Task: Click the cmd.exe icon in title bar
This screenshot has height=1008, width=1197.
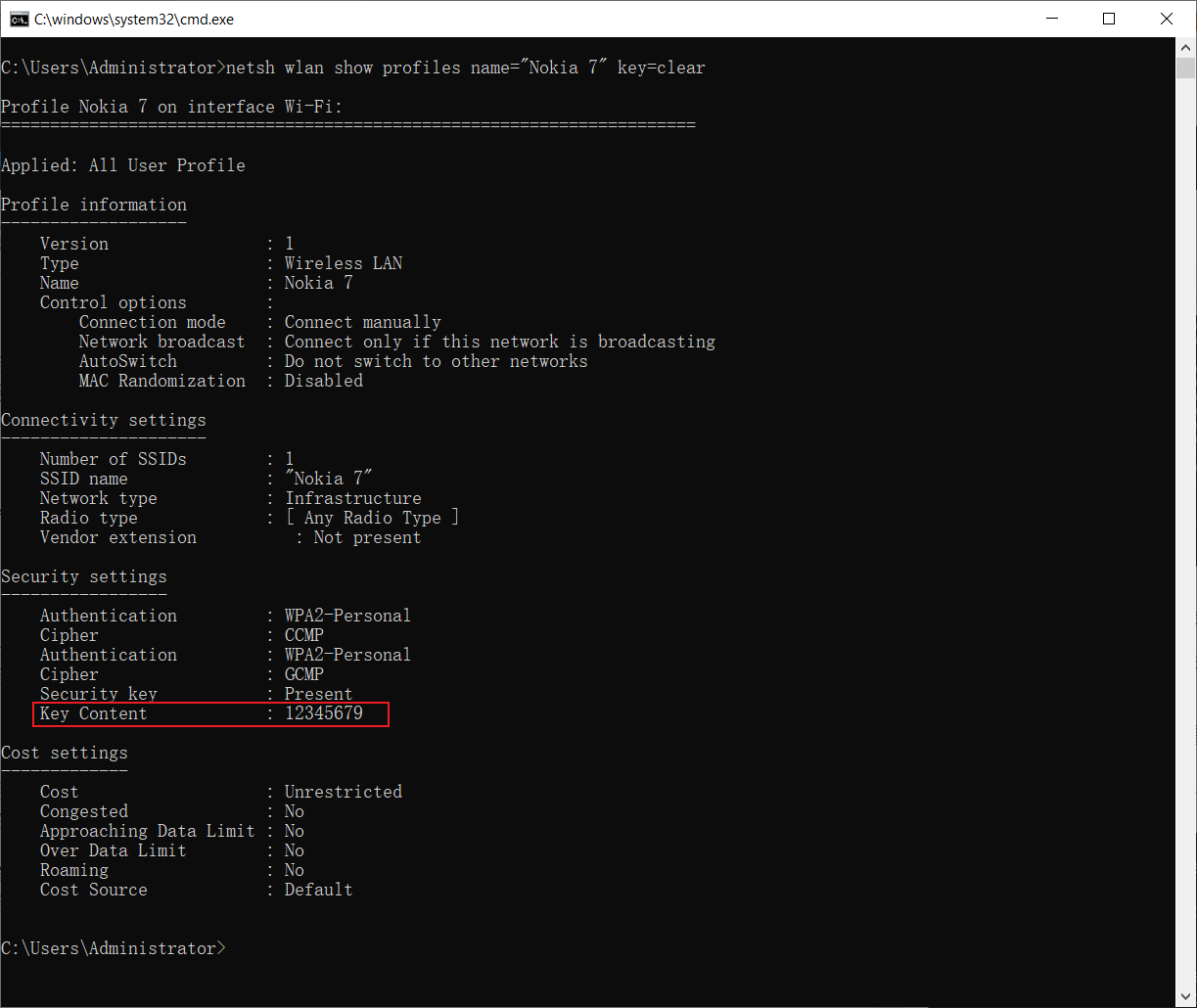Action: point(19,19)
